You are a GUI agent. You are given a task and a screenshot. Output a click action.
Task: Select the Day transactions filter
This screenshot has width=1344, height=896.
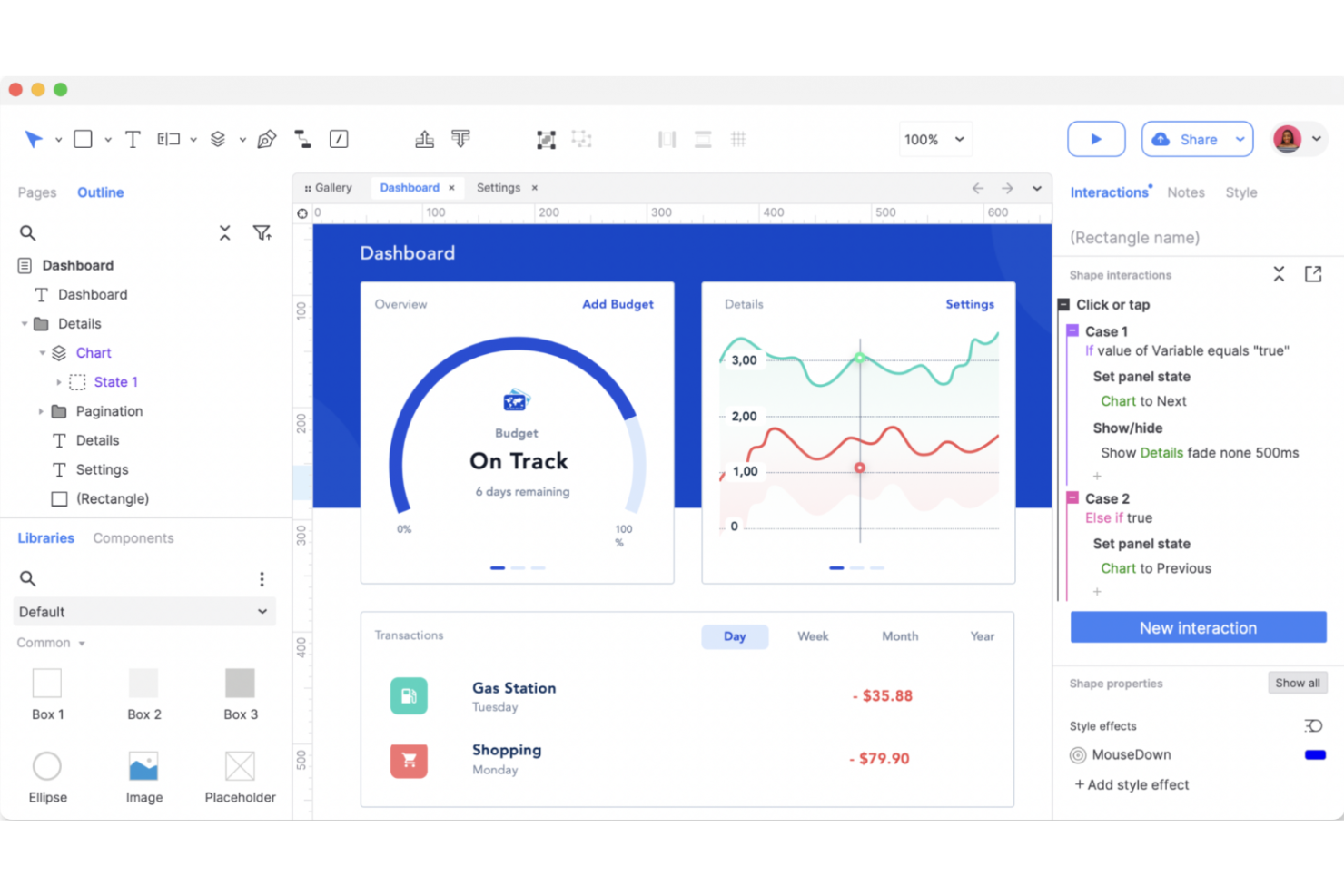[x=735, y=636]
